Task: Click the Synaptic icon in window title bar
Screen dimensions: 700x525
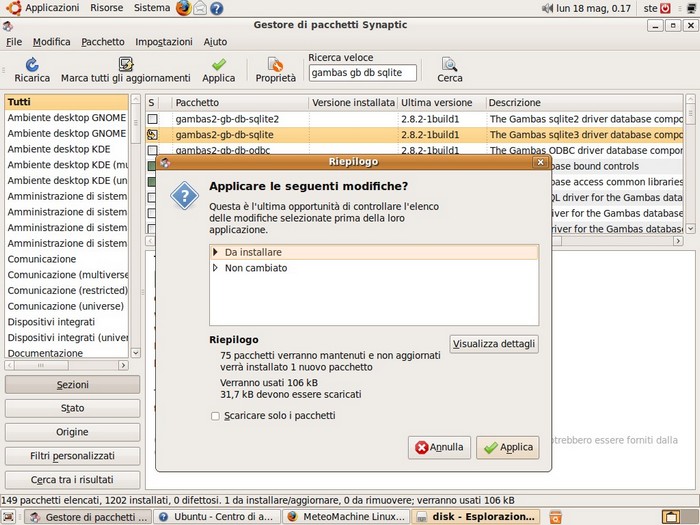Action: (x=8, y=26)
